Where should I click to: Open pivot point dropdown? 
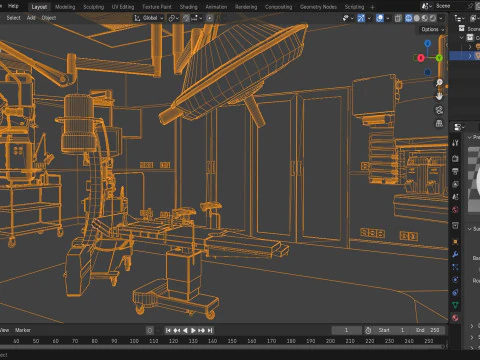(x=174, y=18)
